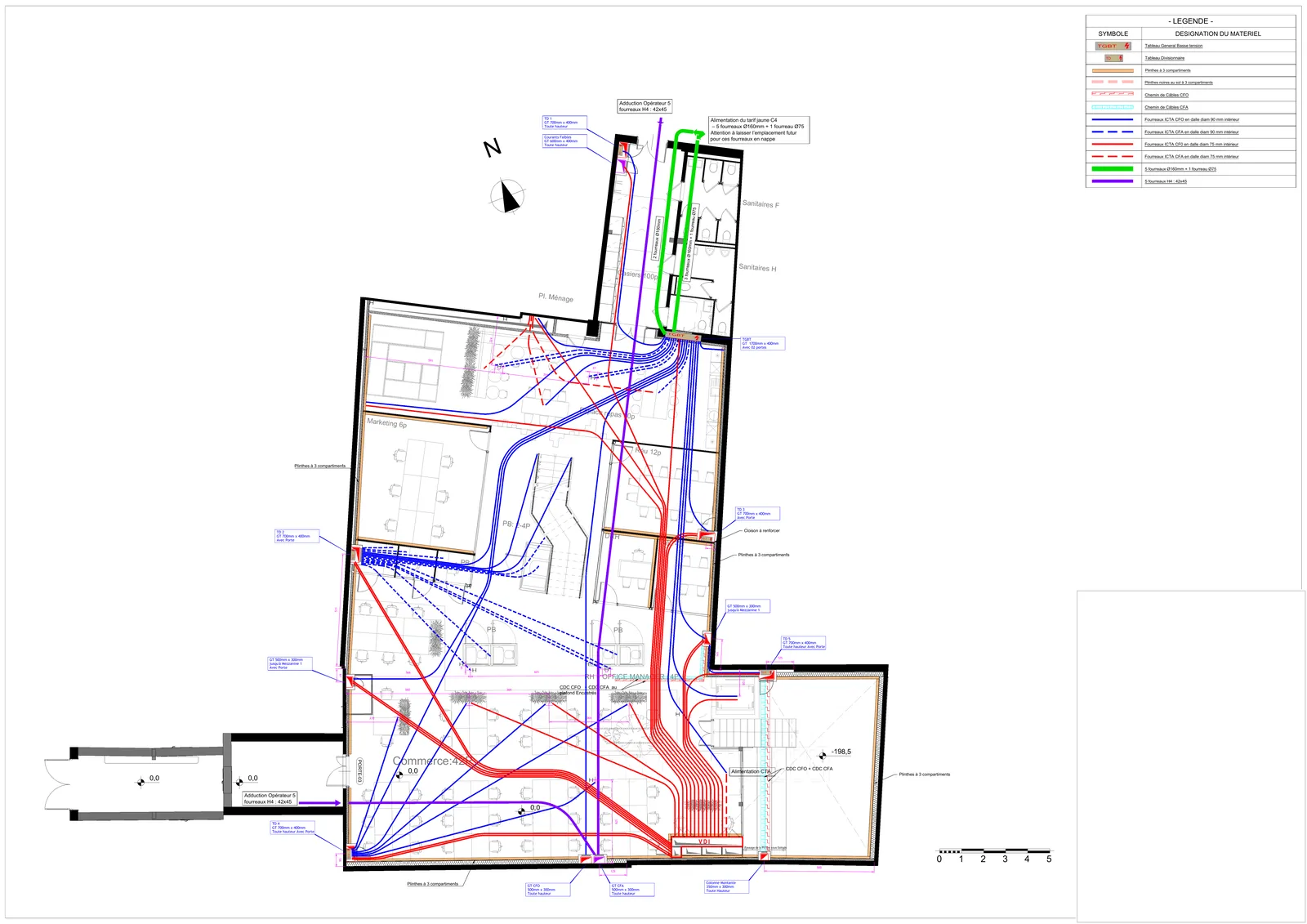1307x924 pixels.
Task: Click the red Chemin de Câbles CFO legend symbol
Action: tap(1113, 95)
